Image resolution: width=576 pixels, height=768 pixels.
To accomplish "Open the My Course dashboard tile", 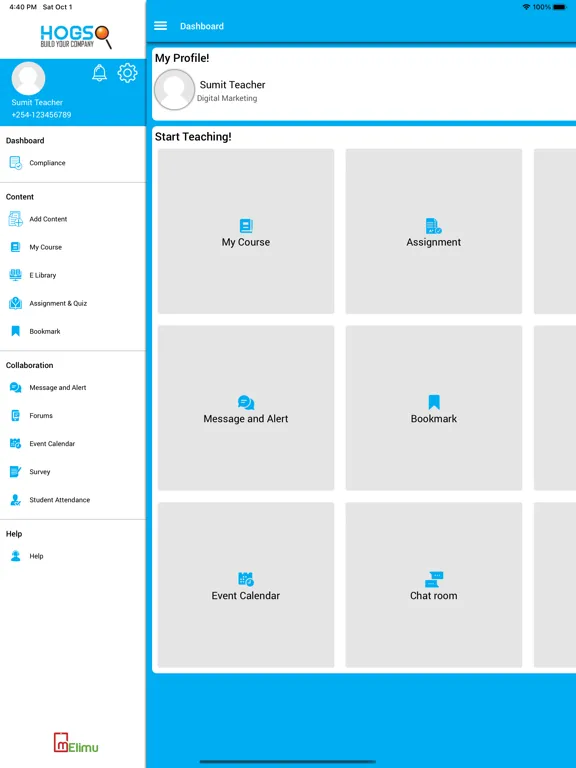I will click(x=246, y=231).
